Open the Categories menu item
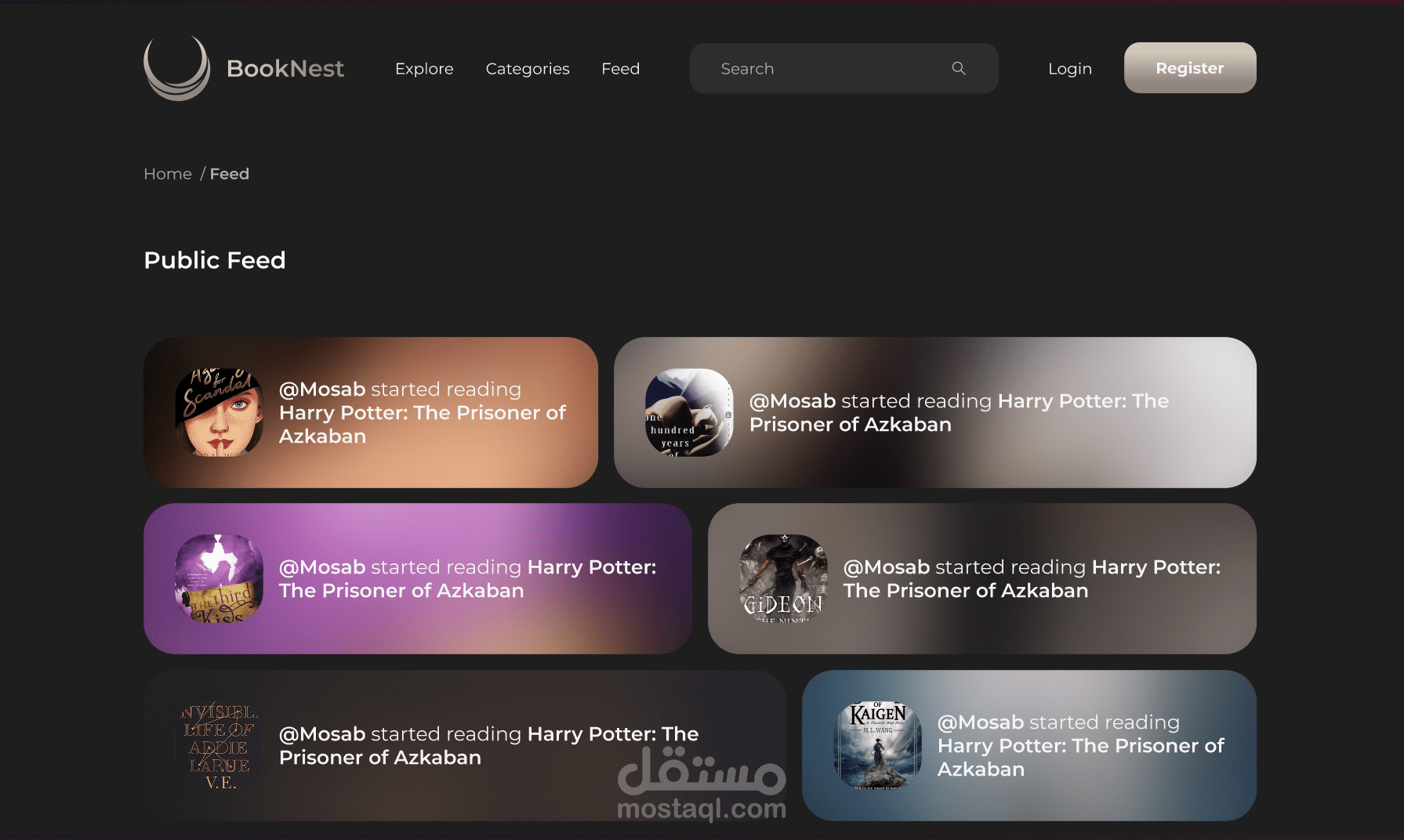Screen dimensions: 1404x840 tap(528, 69)
